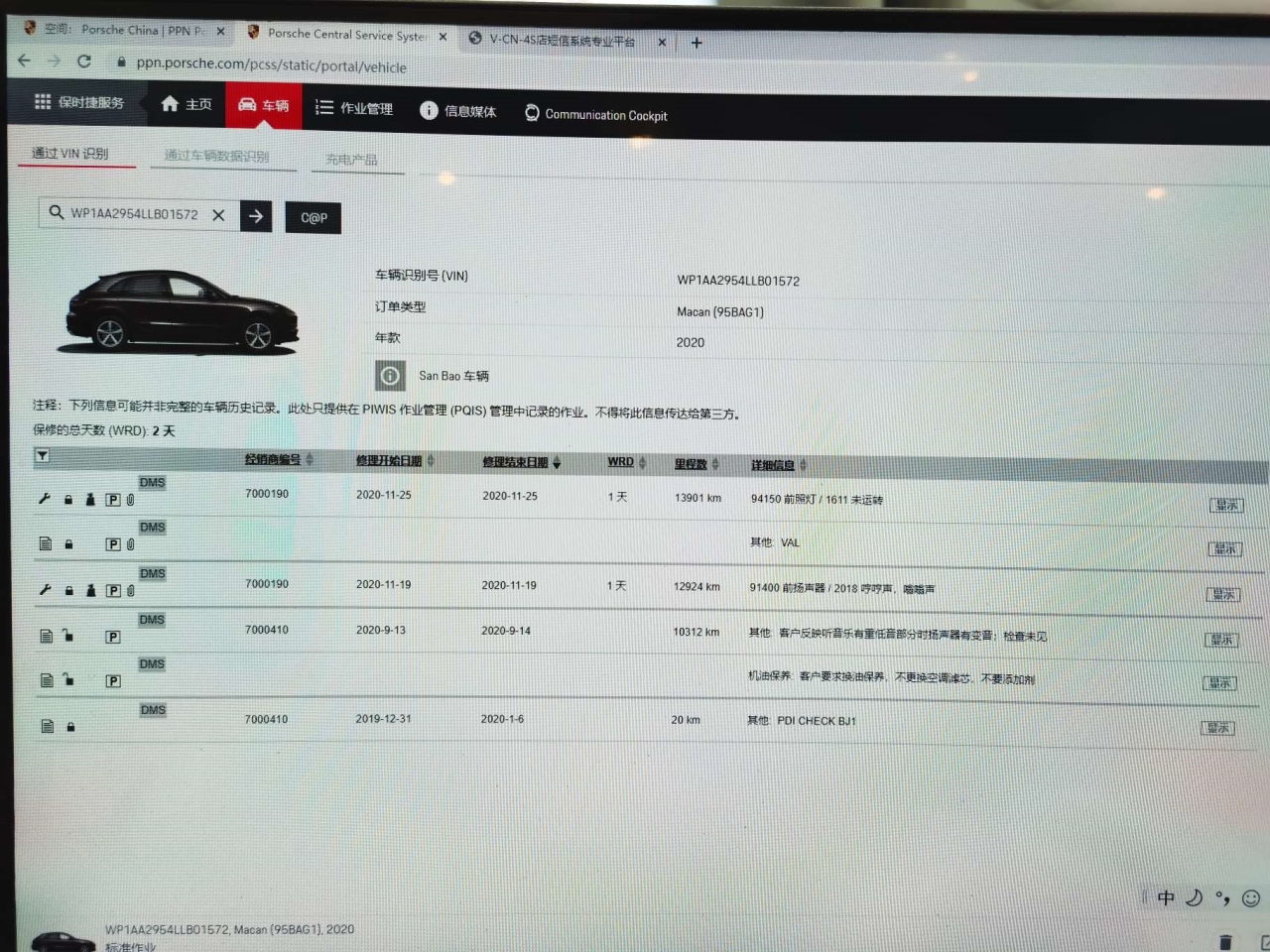The width and height of the screenshot is (1270, 952).
Task: Click open-lock icon in 机油保养 row
Action: (69, 679)
